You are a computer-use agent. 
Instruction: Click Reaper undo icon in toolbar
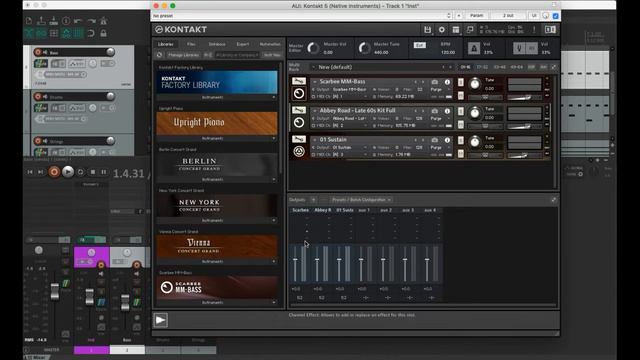[78, 20]
